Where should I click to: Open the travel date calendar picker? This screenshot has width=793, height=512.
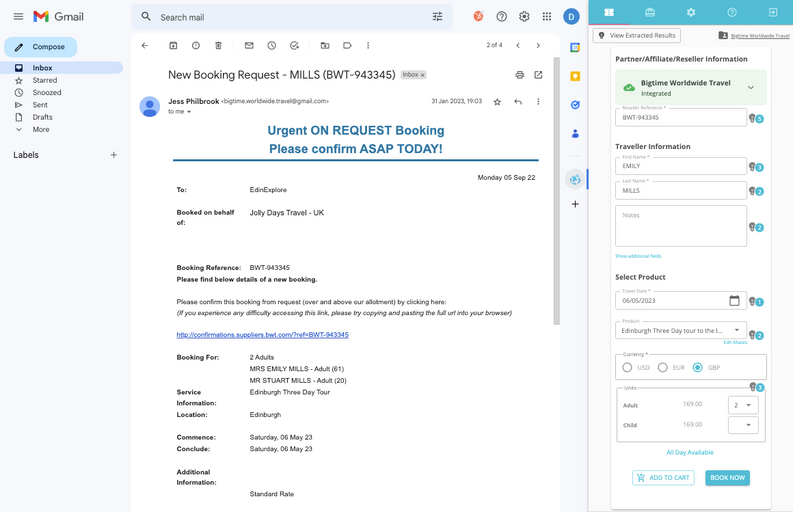coord(734,301)
